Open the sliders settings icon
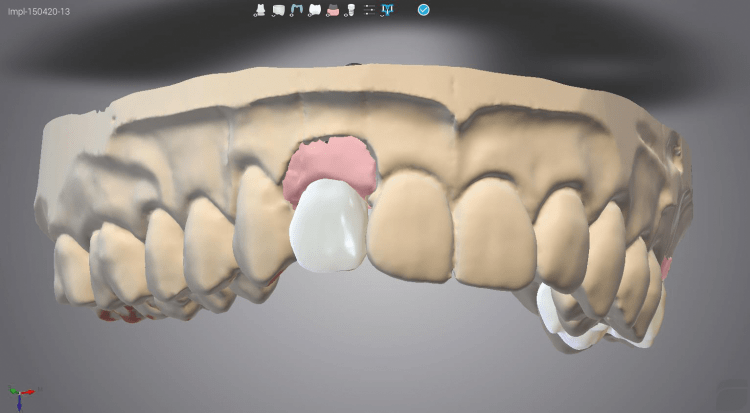 (x=369, y=10)
